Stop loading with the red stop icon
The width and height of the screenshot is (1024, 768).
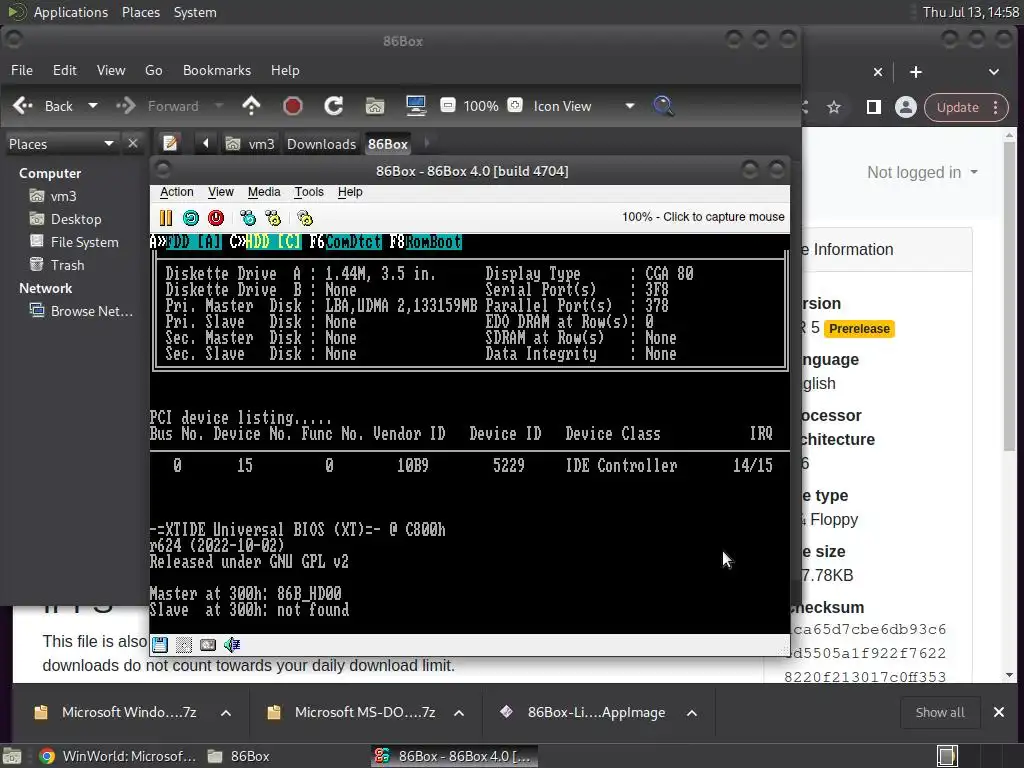[x=293, y=106]
